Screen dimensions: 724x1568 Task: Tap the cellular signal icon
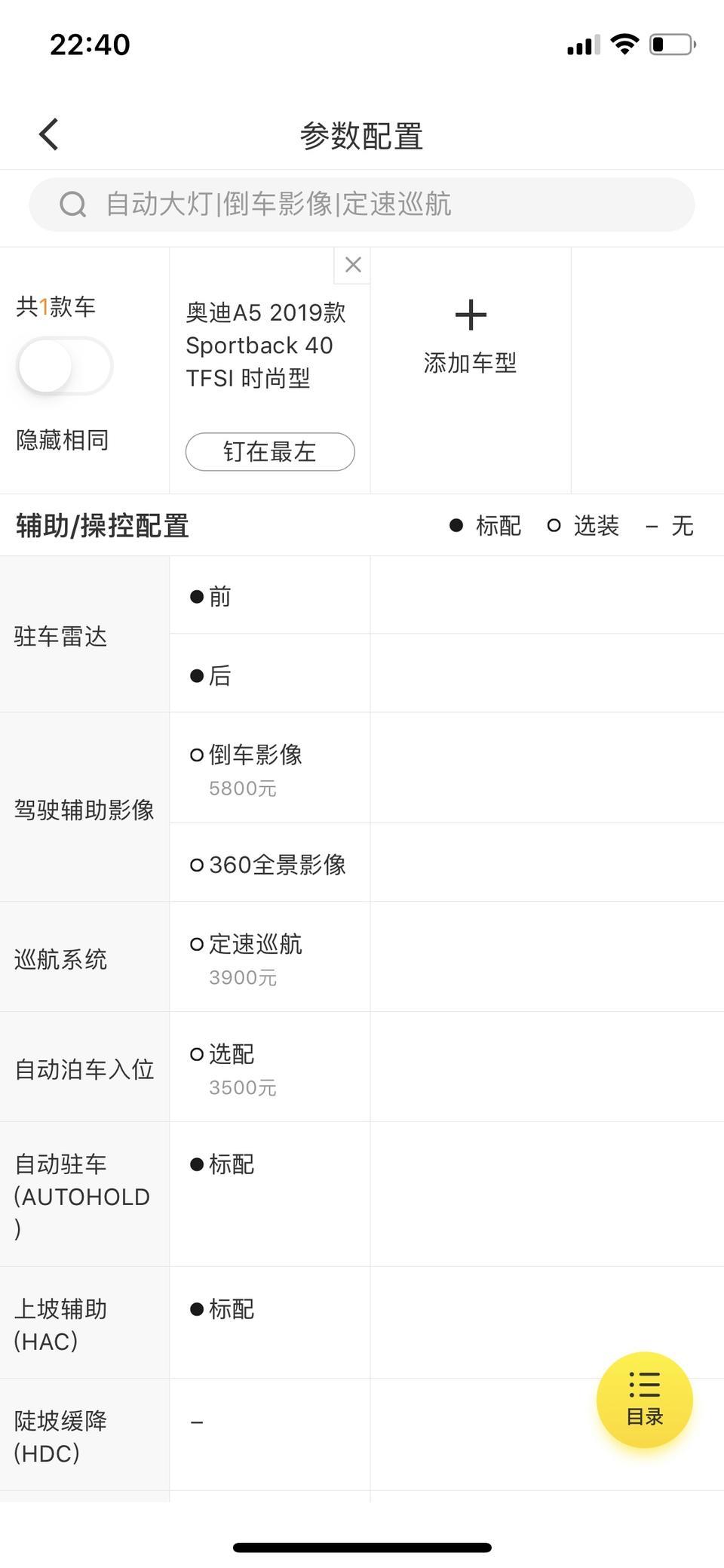(583, 45)
